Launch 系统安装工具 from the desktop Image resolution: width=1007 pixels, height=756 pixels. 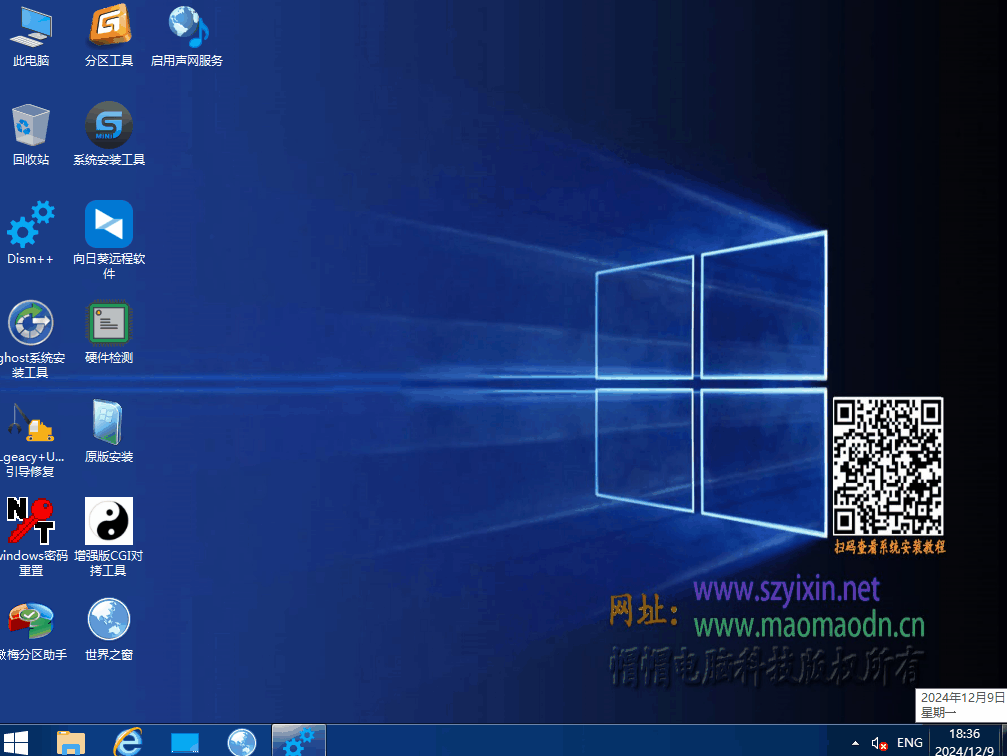point(109,126)
